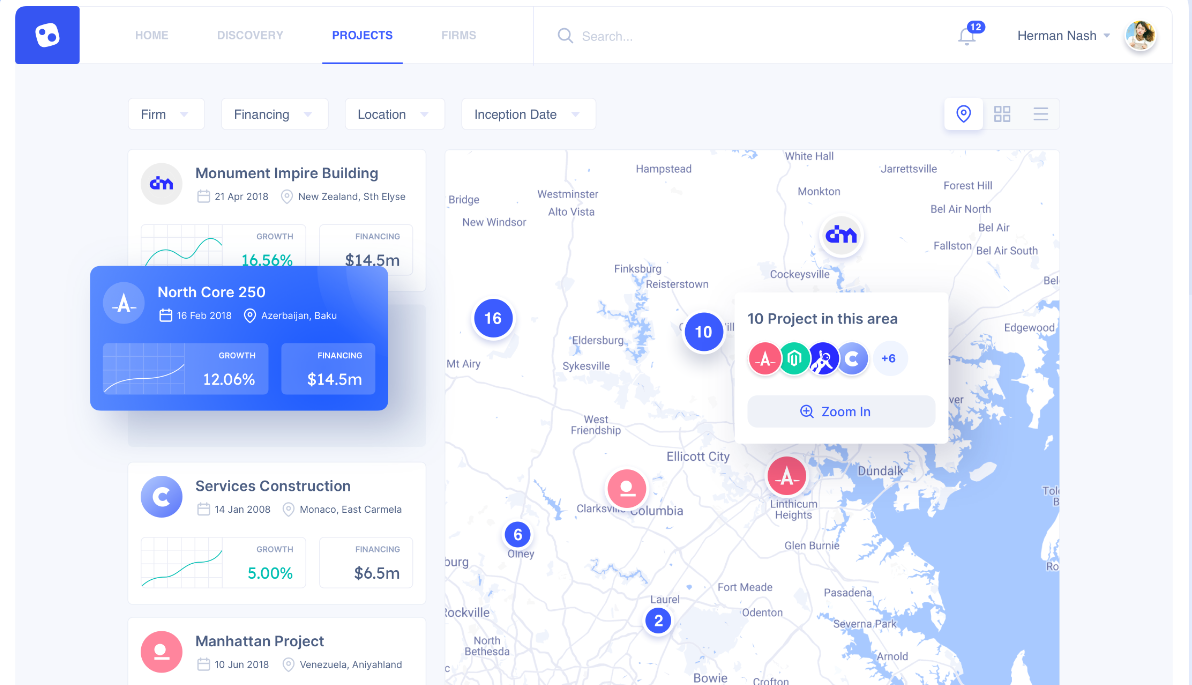
Task: Open the Location filter dropdown
Action: click(395, 114)
